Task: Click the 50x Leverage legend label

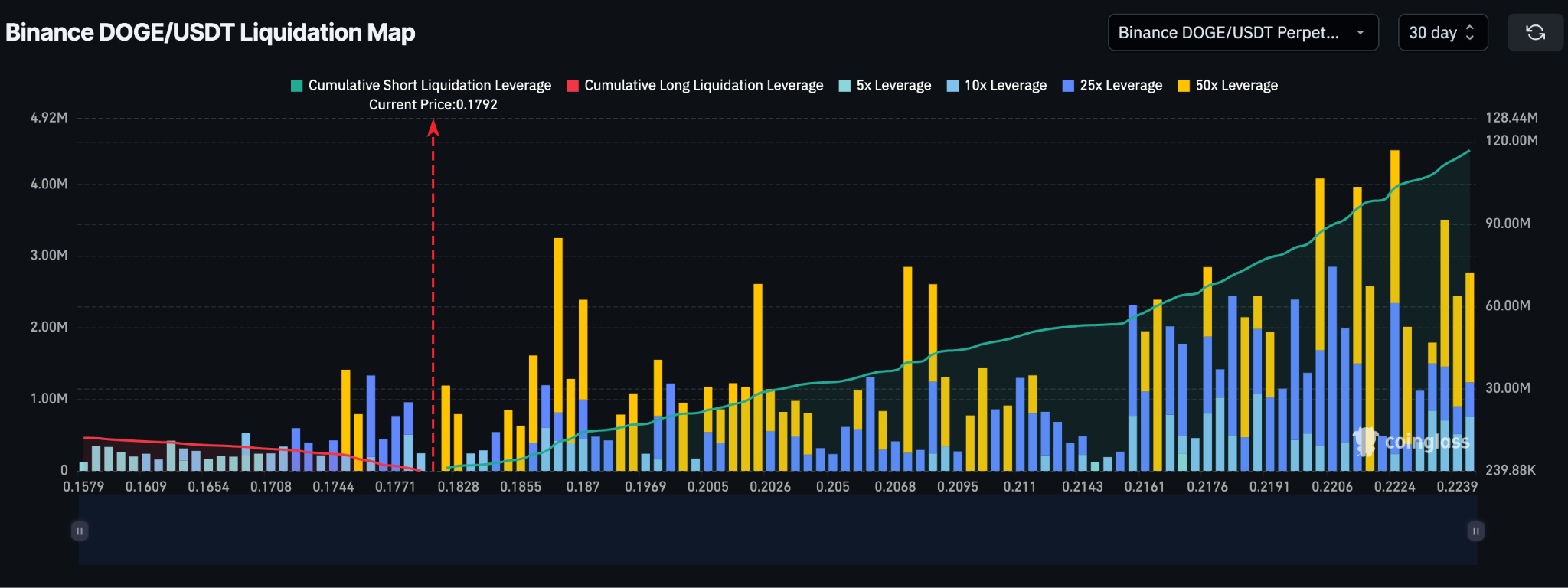Action: point(1236,86)
